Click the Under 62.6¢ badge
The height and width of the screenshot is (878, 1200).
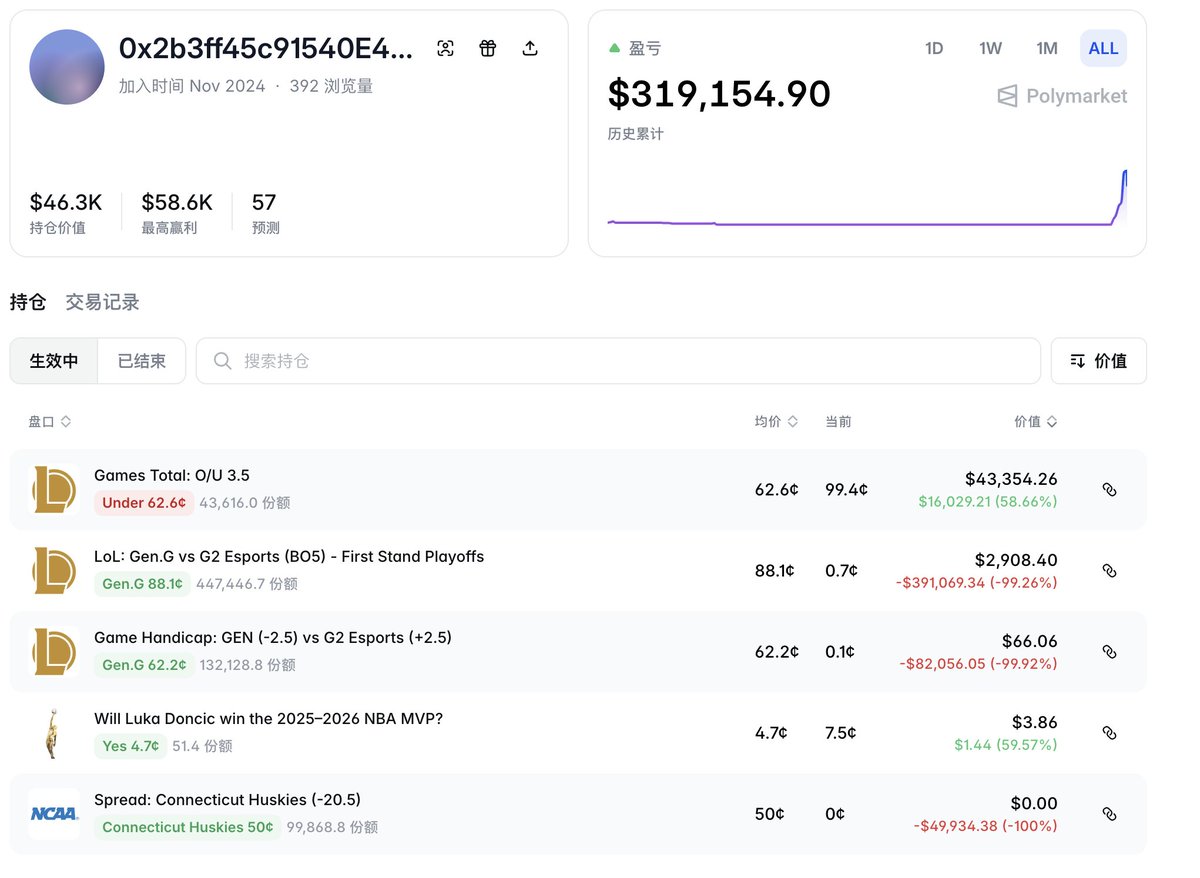coord(144,503)
